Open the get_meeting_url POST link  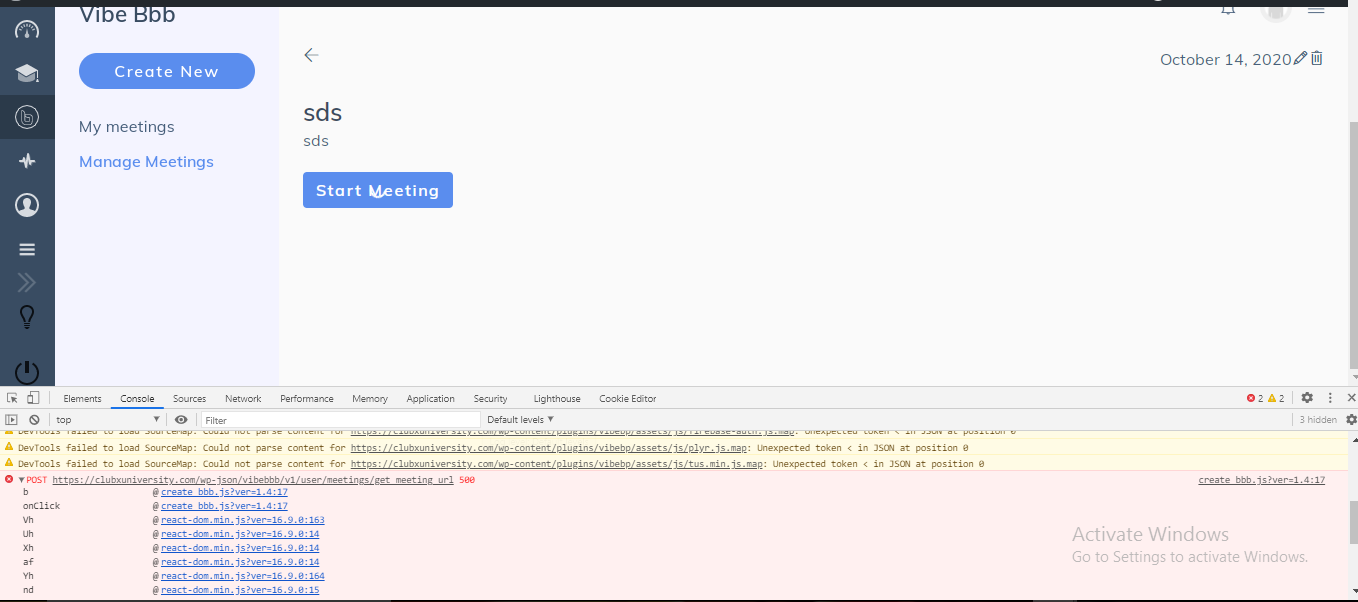click(x=253, y=480)
